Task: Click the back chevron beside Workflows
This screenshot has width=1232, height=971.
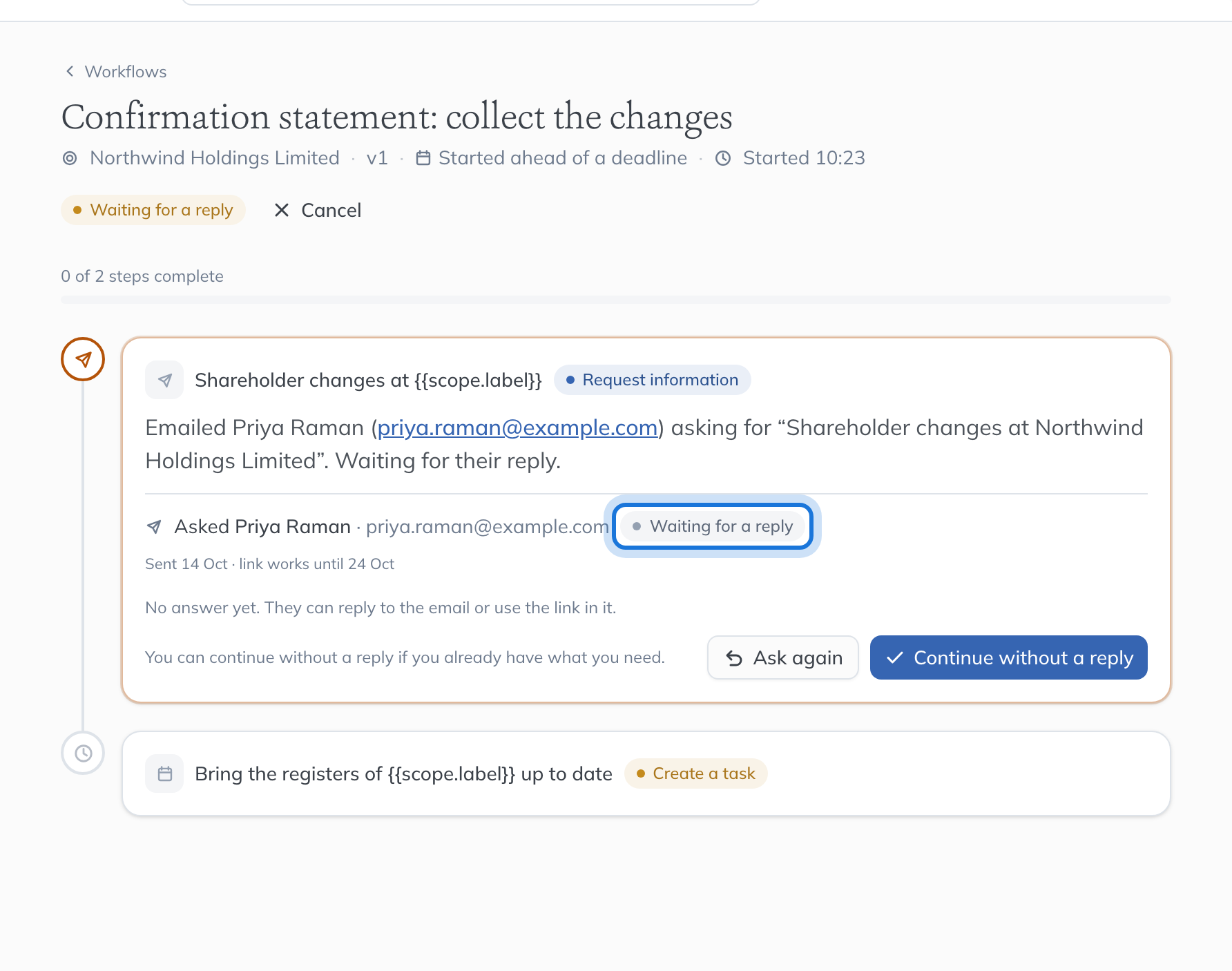Action: (x=70, y=71)
